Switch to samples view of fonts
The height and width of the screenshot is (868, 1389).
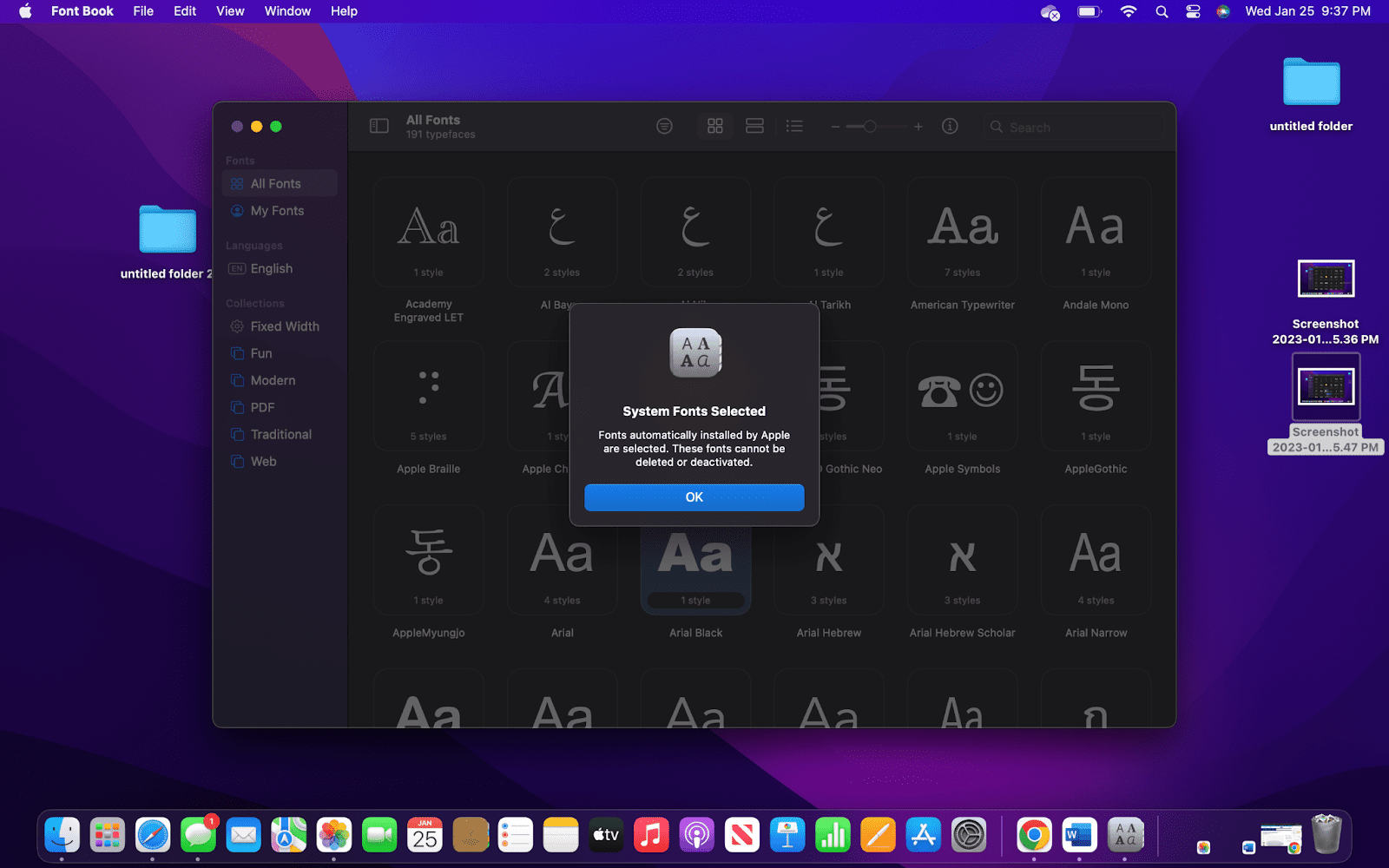(x=754, y=127)
